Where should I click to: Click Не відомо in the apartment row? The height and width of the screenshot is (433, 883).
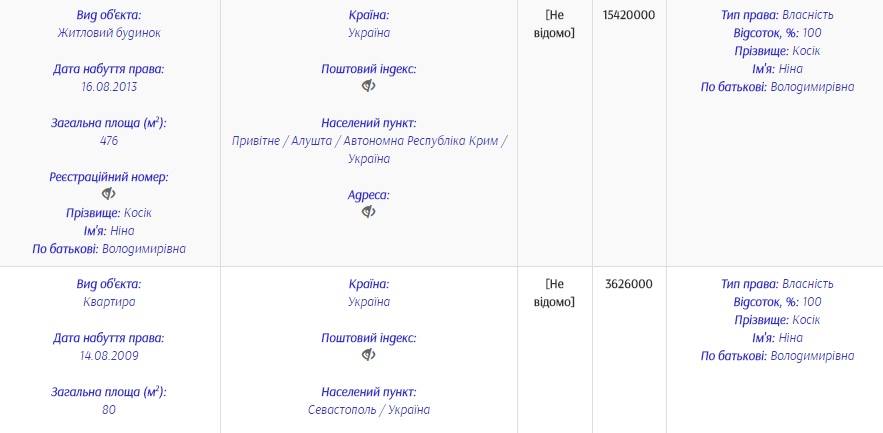point(560,293)
